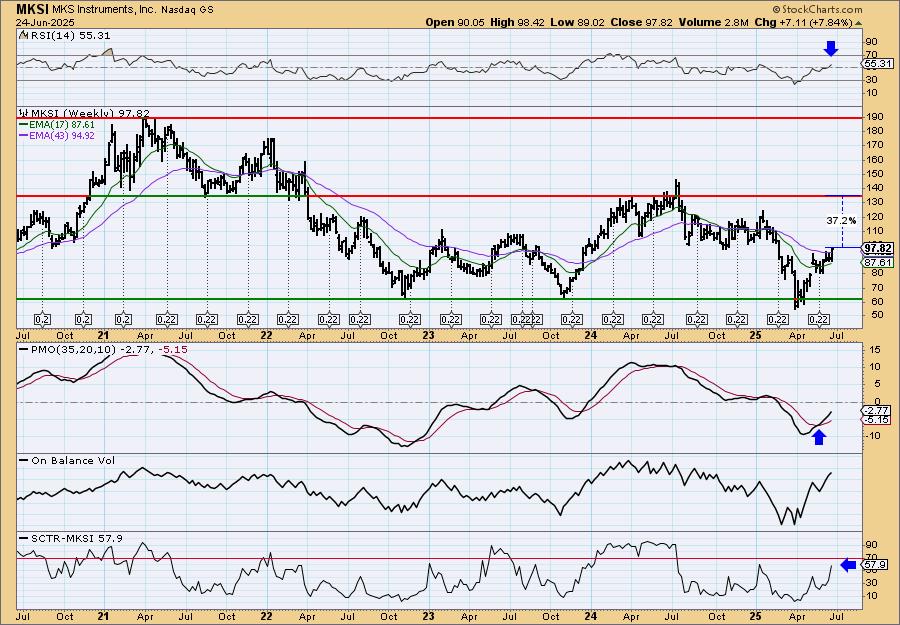Click the High 98.42 value
Viewport: 900px width, 625px height.
pos(517,22)
